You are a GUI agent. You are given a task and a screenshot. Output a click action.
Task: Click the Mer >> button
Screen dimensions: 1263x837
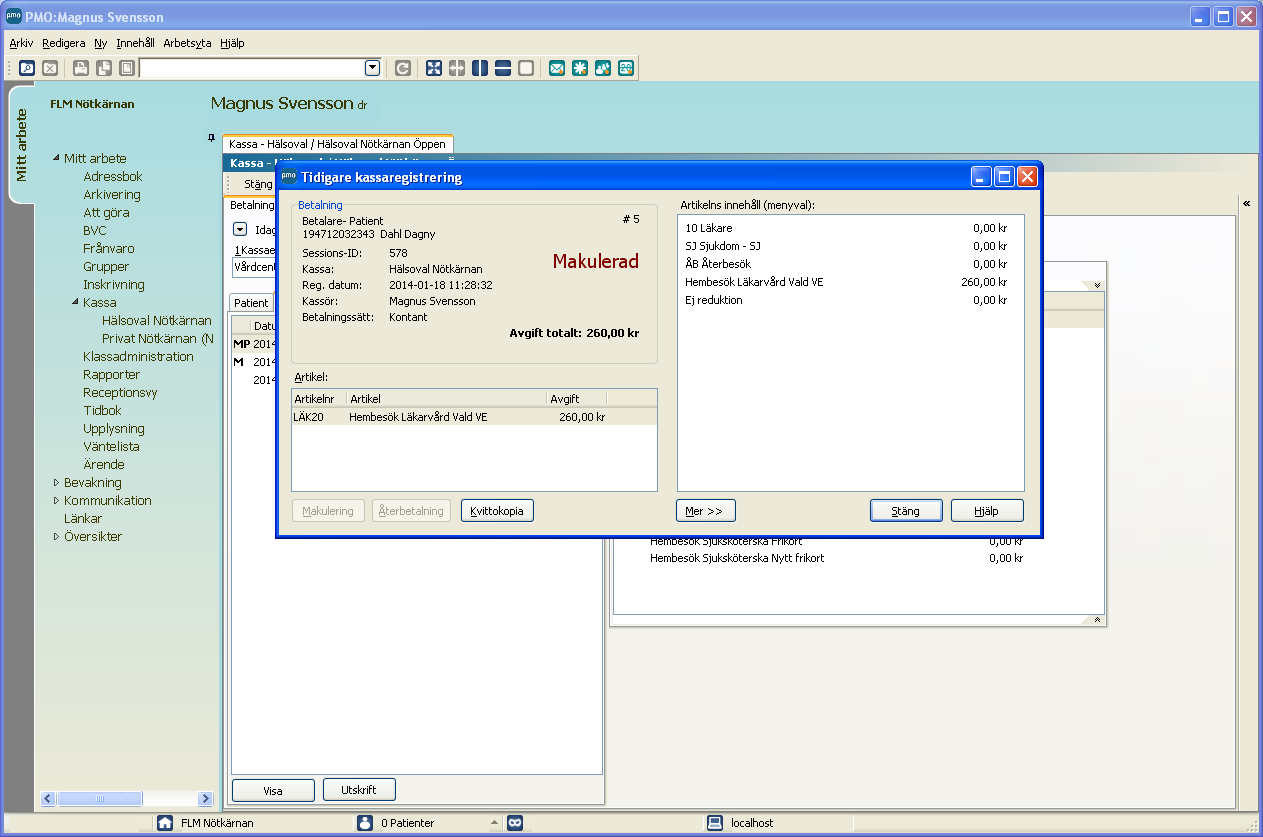[x=705, y=511]
